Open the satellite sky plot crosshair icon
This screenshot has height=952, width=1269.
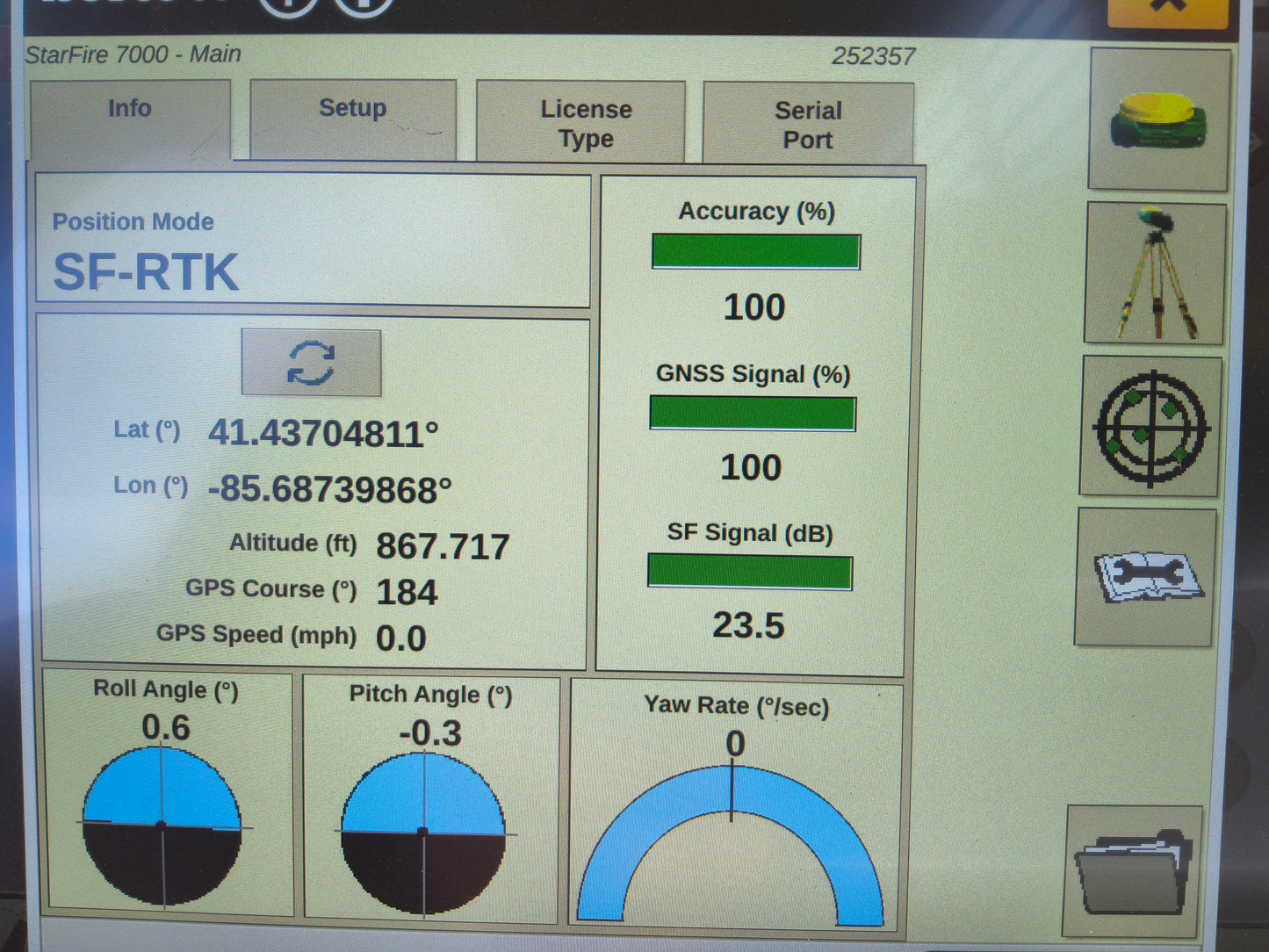tap(1151, 427)
